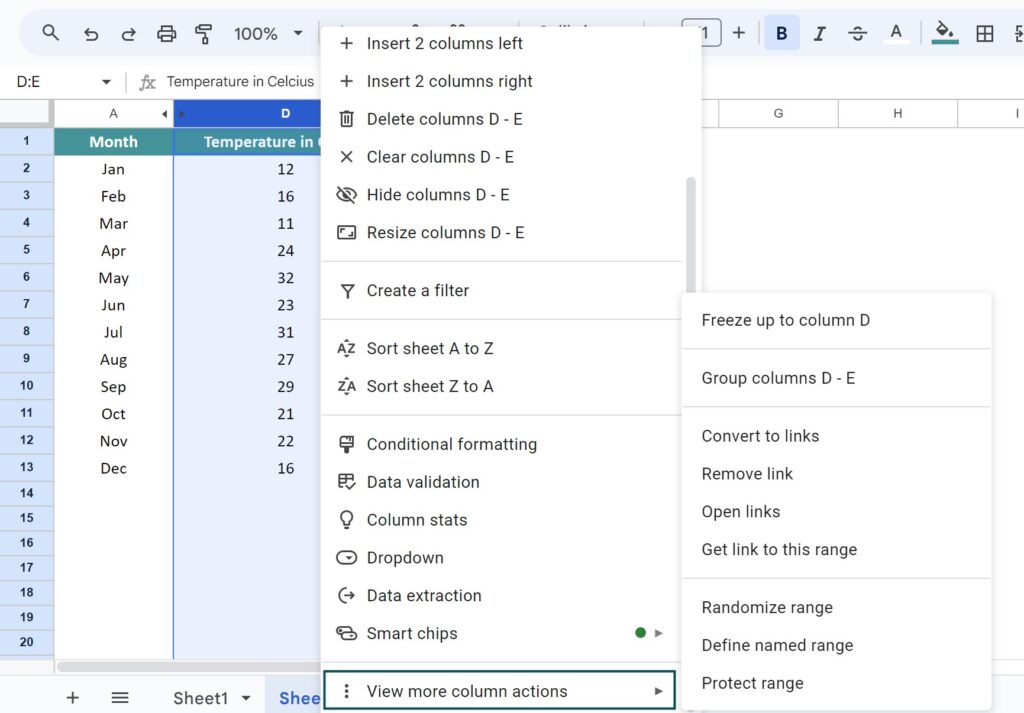Open the text color picker
Image resolution: width=1024 pixels, height=713 pixels.
point(896,33)
